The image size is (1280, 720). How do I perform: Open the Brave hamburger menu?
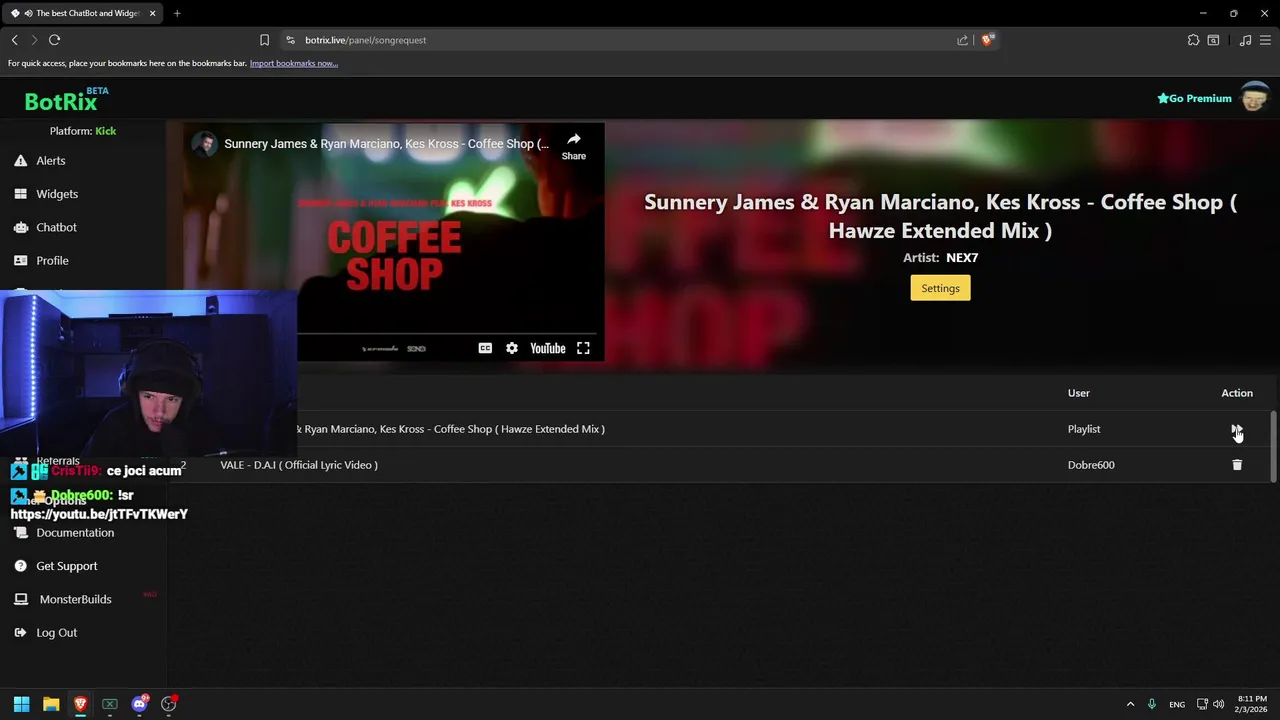pos(1266,40)
